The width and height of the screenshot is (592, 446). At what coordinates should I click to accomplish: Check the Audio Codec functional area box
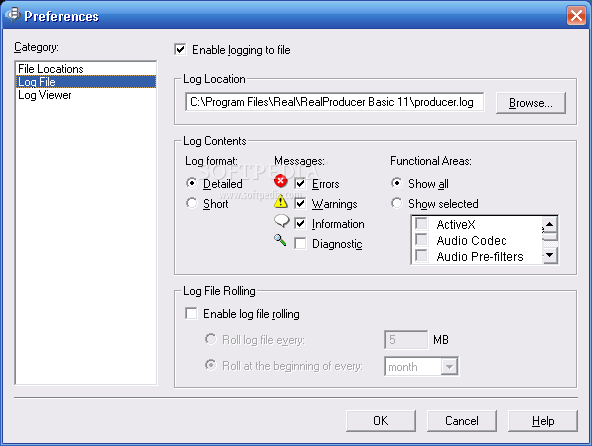coord(421,240)
